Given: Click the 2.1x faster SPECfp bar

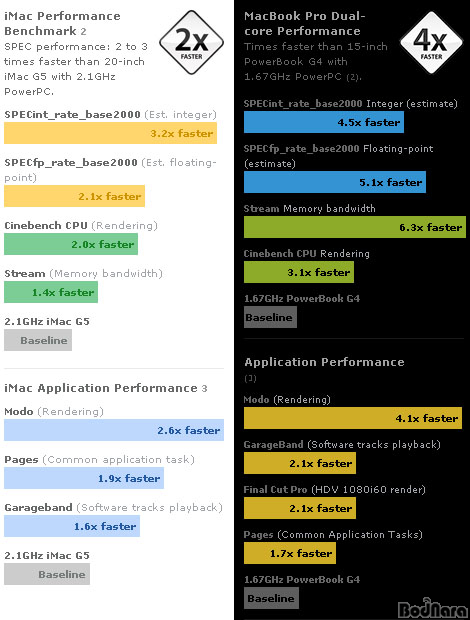Looking at the screenshot, I should pyautogui.click(x=74, y=196).
